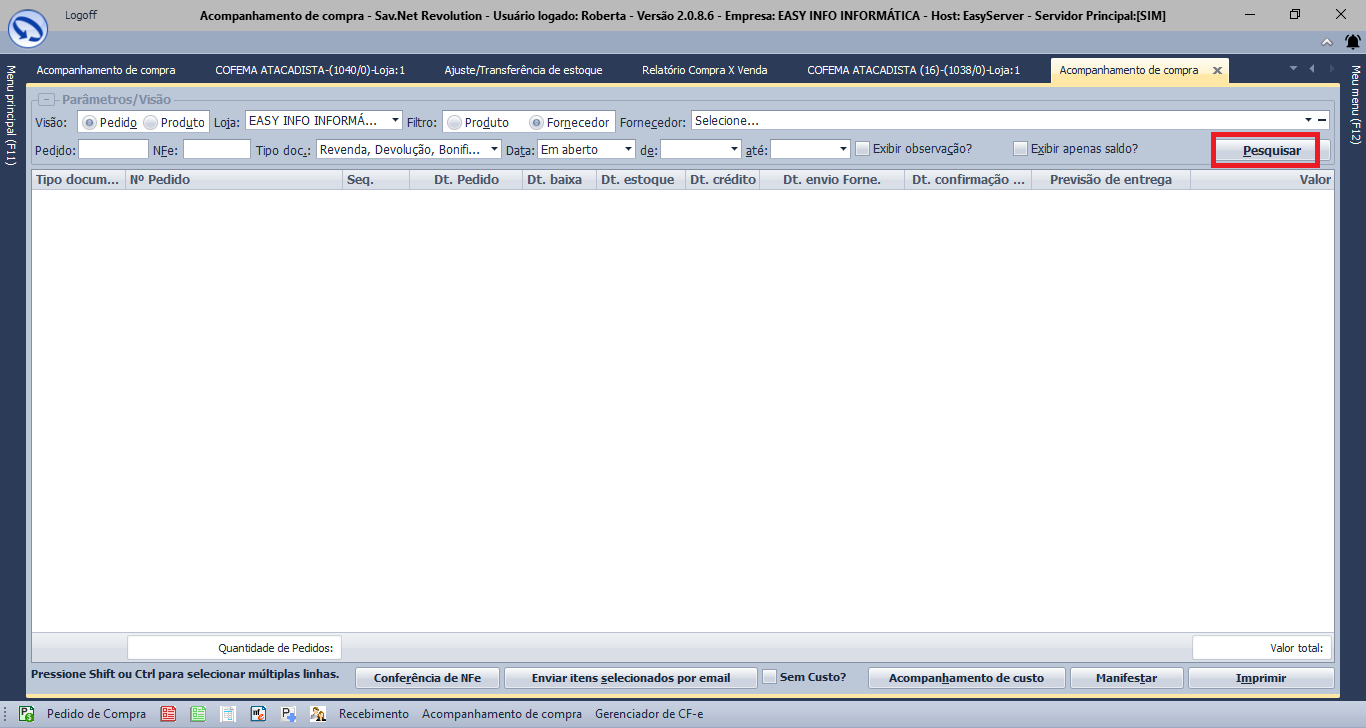Click the Pedido number input field
Image resolution: width=1366 pixels, height=728 pixels.
tap(113, 149)
